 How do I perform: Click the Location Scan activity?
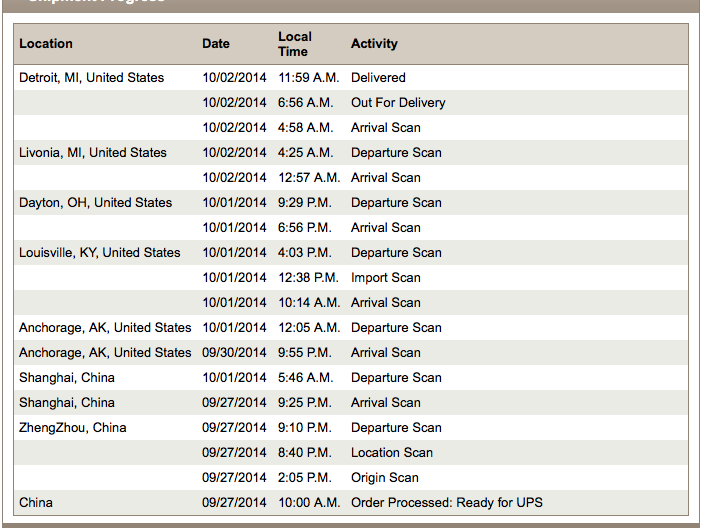coord(392,452)
